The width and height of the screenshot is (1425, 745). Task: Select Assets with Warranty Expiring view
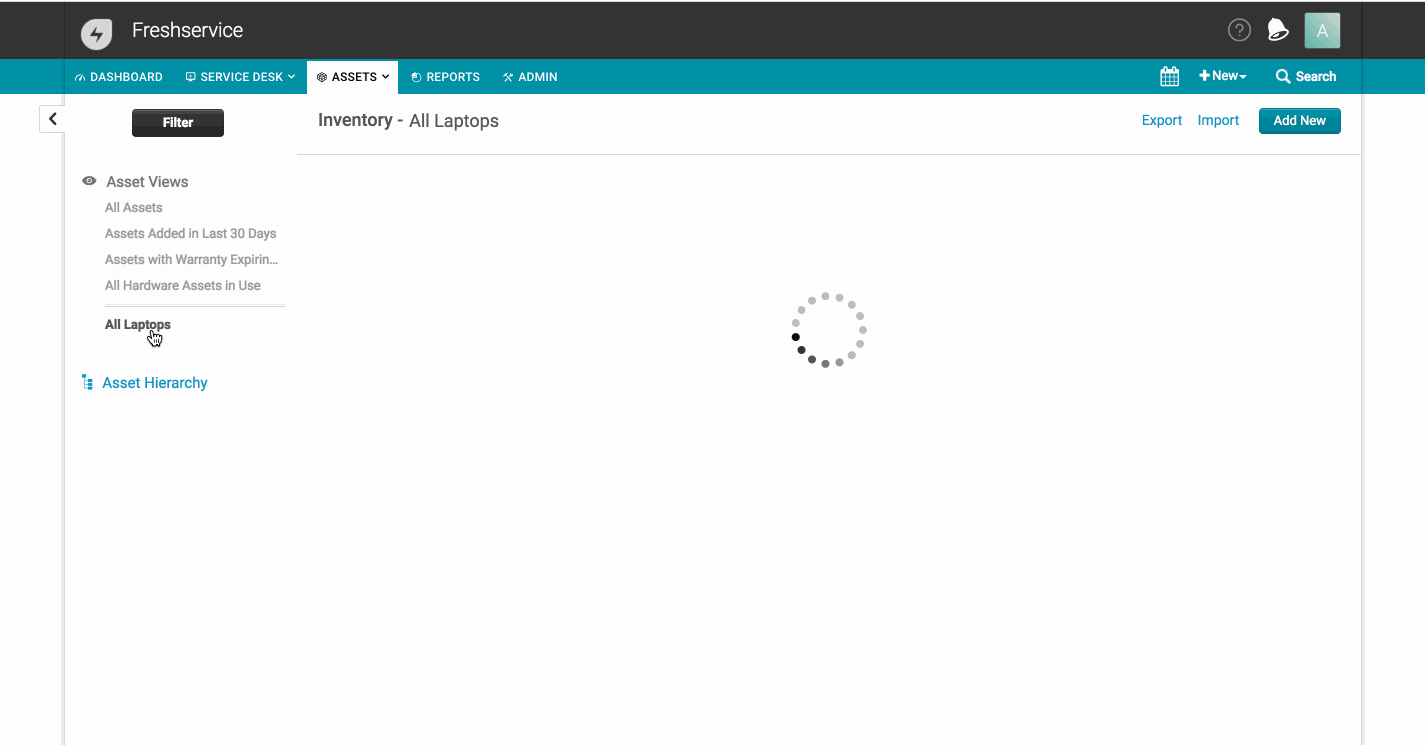192,260
